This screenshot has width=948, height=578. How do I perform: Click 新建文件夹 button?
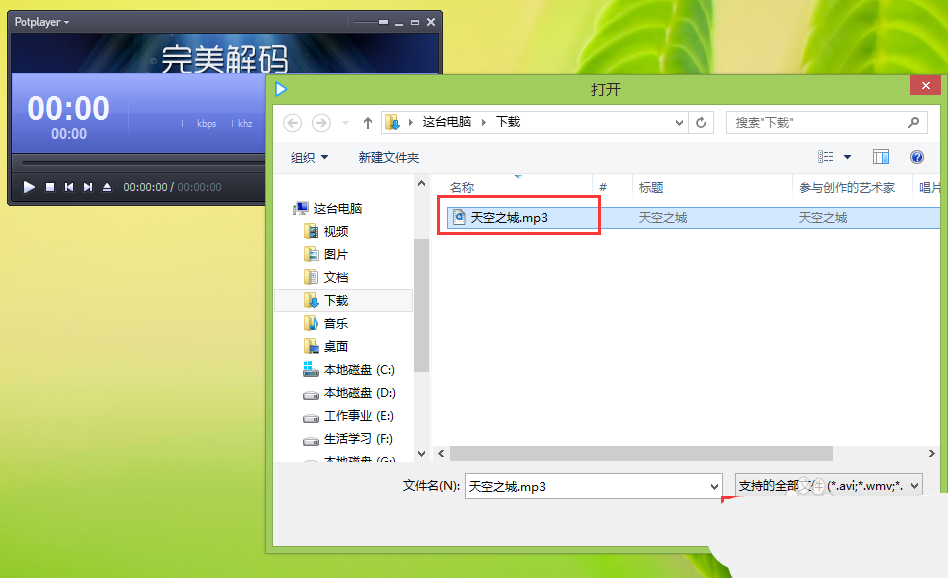point(388,158)
